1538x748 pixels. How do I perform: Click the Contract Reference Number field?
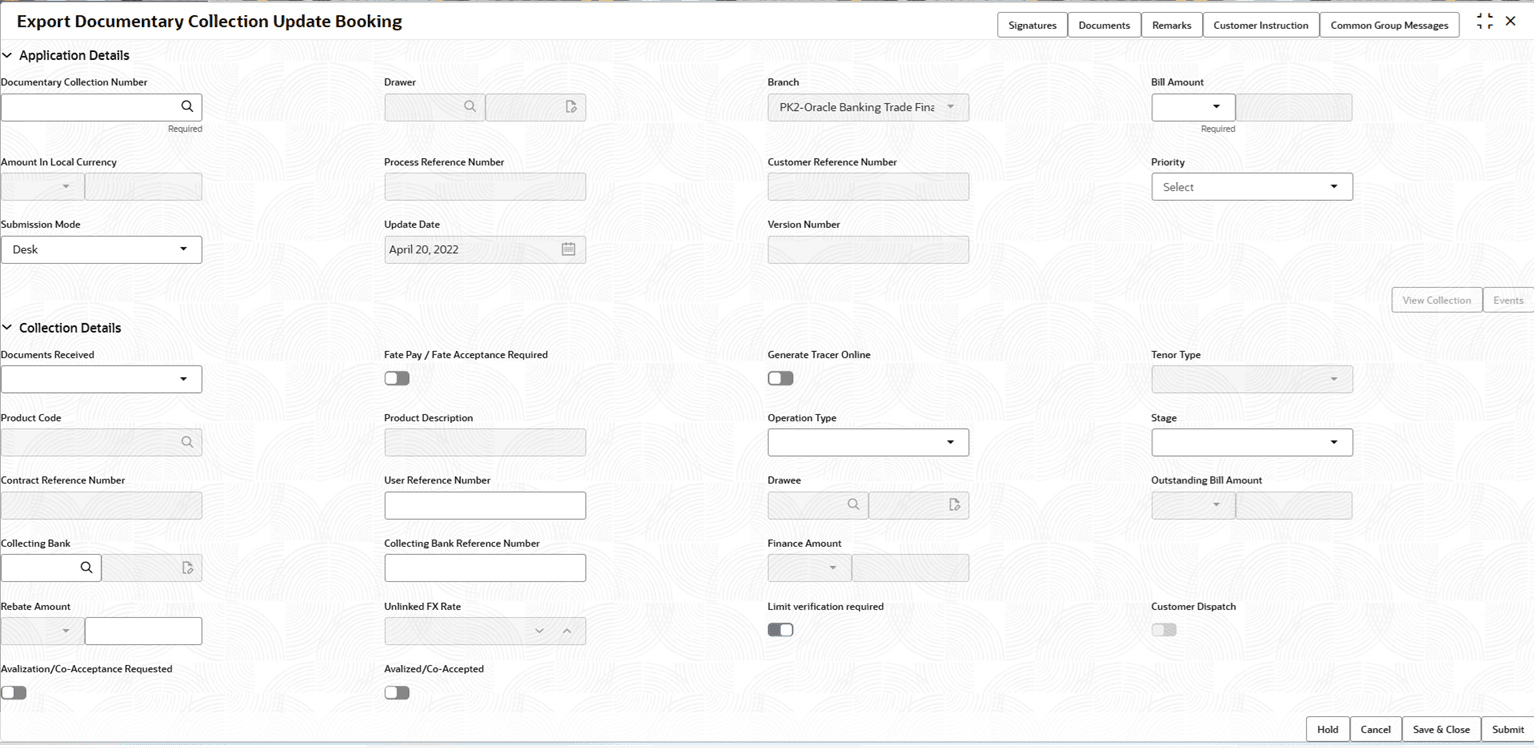tap(101, 505)
